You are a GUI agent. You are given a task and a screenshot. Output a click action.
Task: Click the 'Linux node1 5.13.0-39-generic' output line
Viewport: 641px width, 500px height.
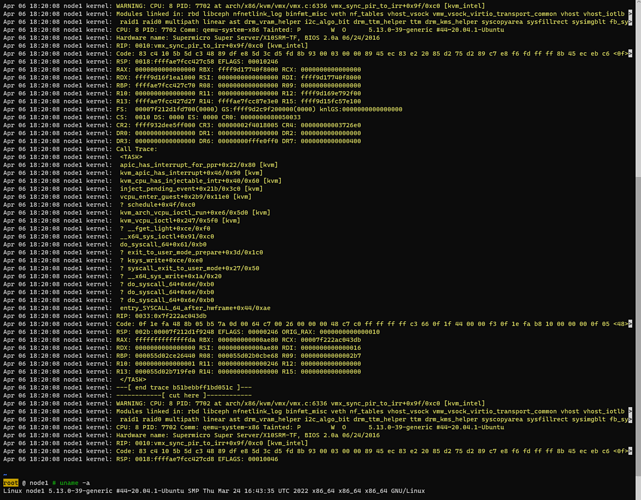(214, 491)
